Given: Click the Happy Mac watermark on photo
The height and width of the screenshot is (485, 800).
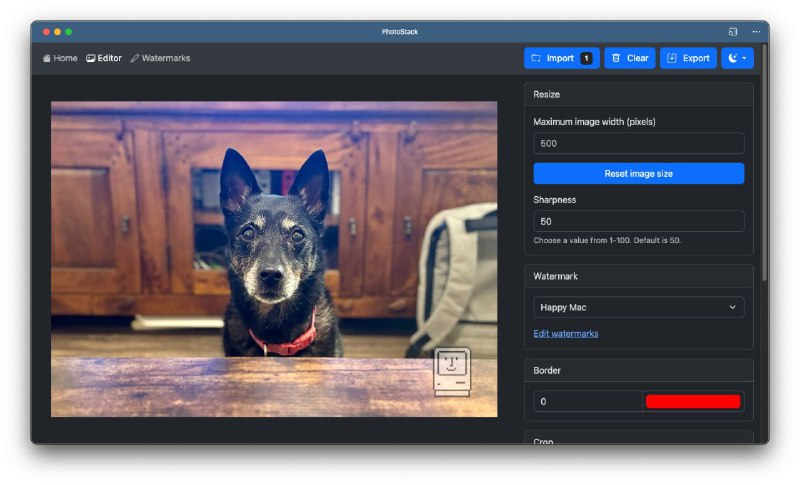Looking at the screenshot, I should coord(452,371).
